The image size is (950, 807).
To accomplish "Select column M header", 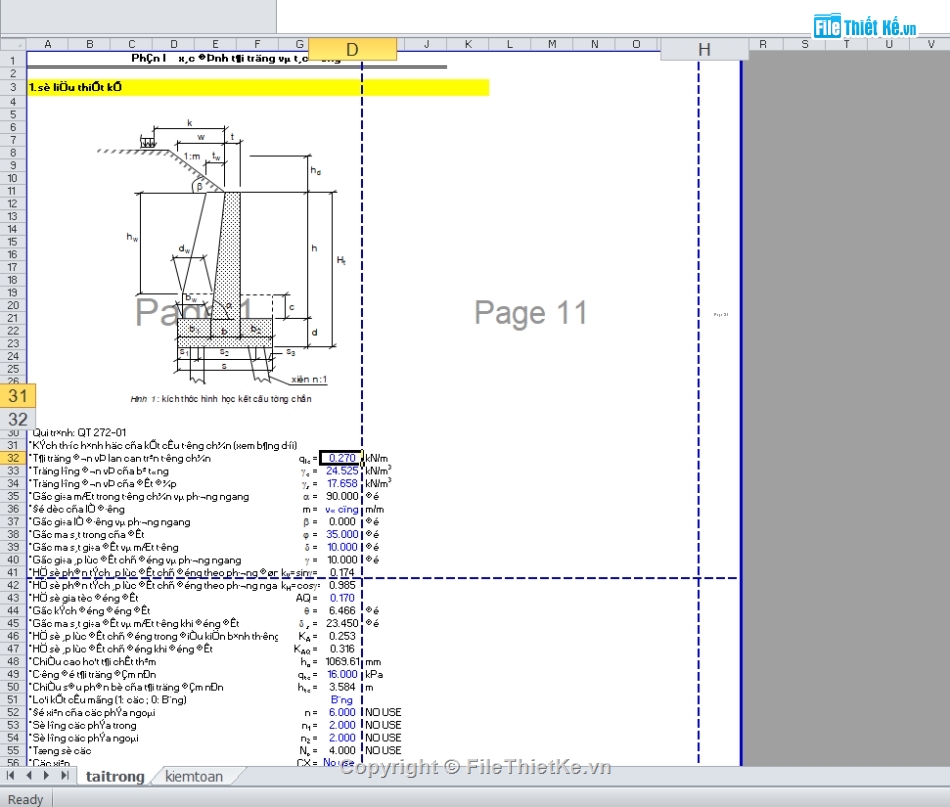I will pos(552,44).
